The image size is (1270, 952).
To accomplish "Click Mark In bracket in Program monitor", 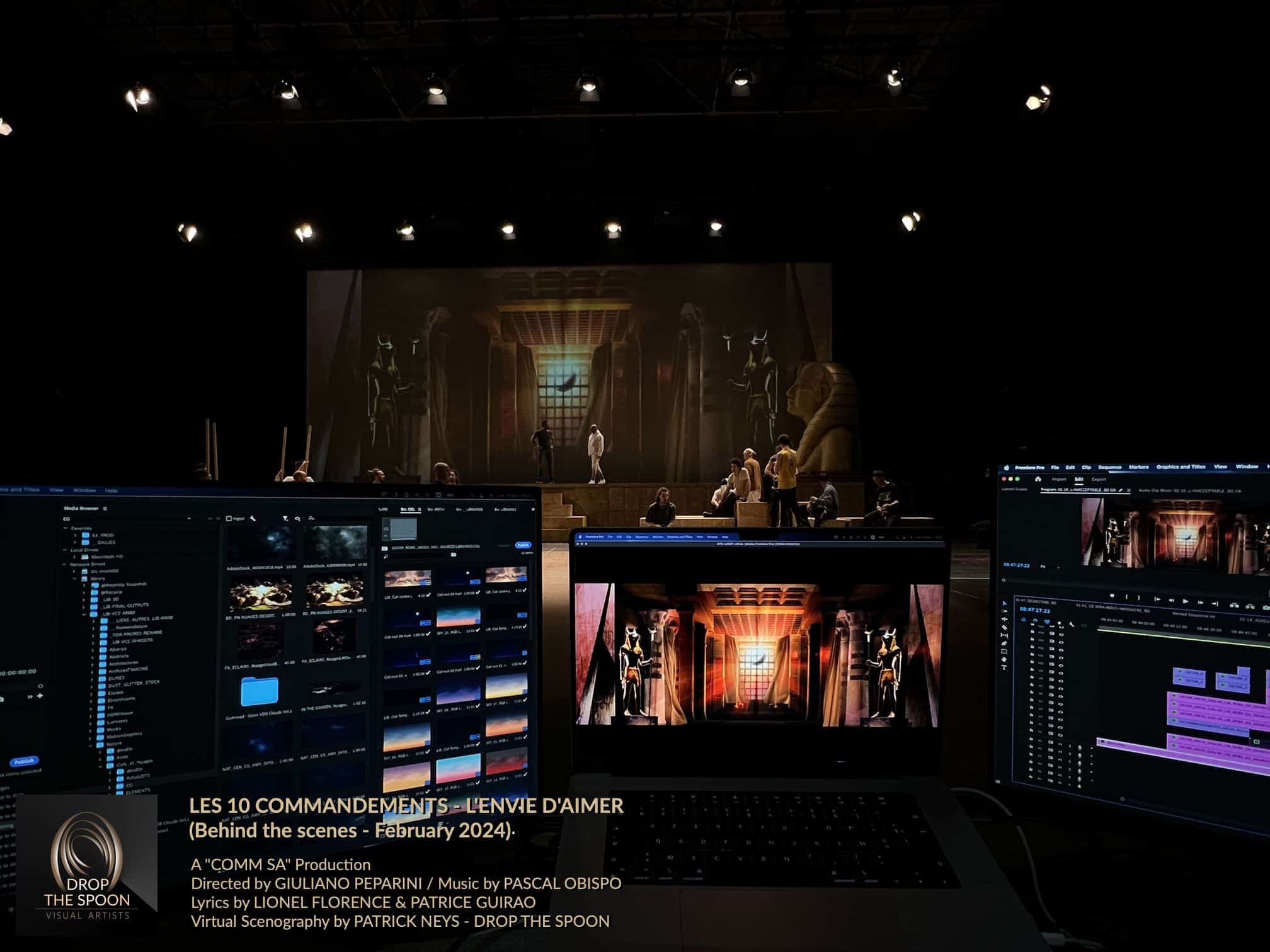I will [1126, 597].
